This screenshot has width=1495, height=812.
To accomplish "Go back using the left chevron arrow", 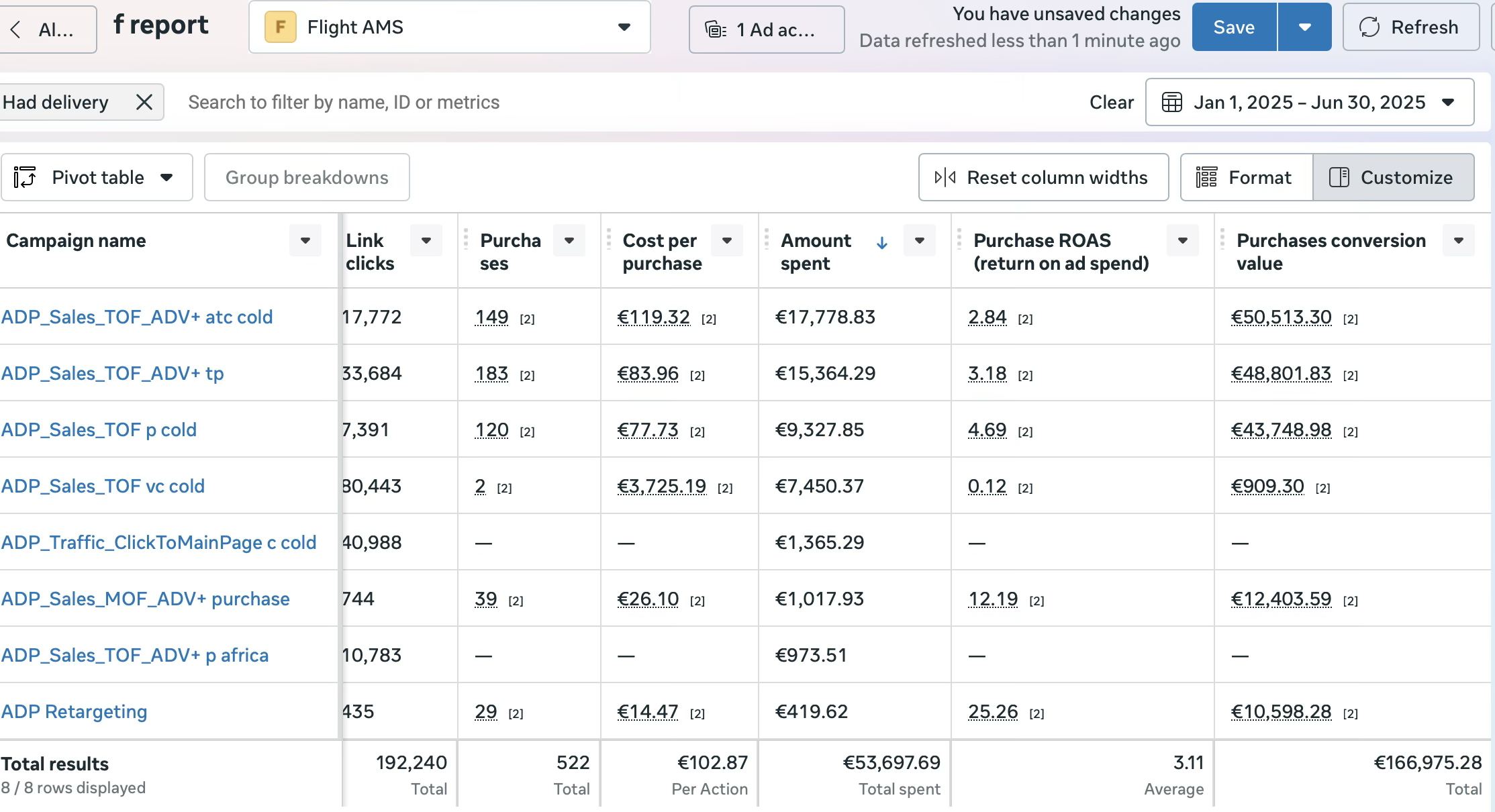I will coord(16,30).
